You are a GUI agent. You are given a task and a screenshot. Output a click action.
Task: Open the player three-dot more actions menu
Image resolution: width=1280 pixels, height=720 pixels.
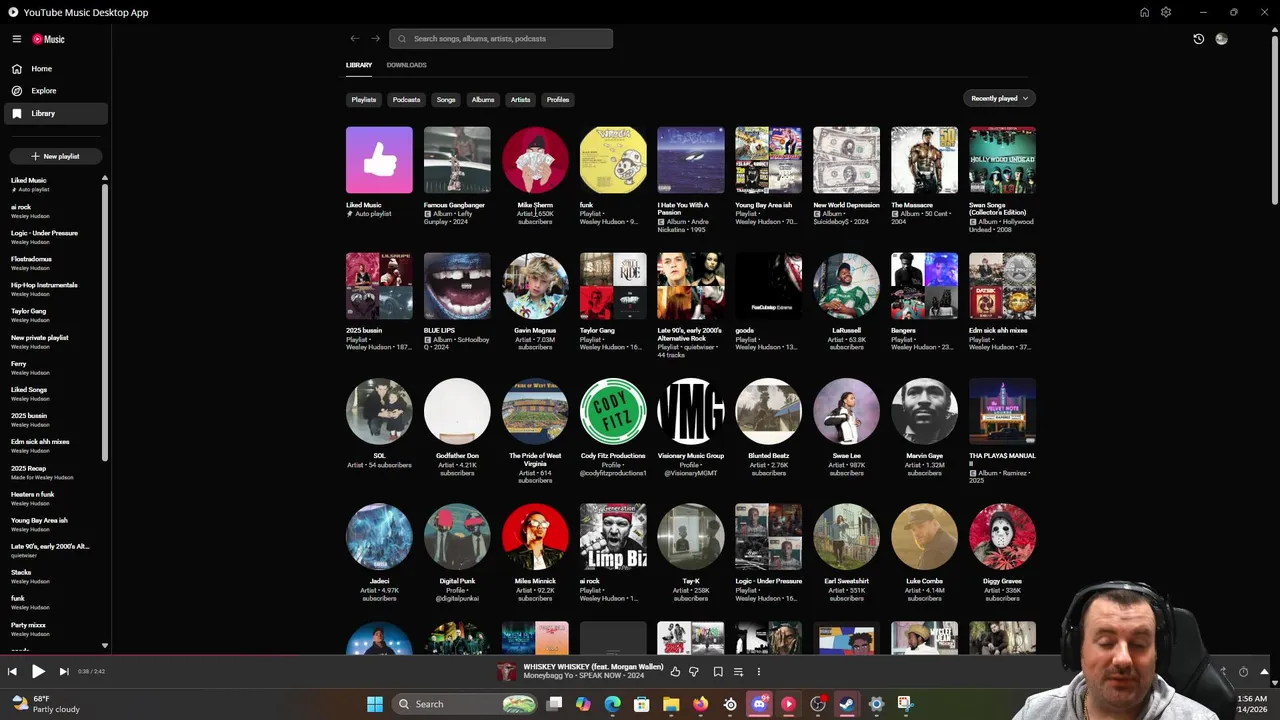pos(759,672)
